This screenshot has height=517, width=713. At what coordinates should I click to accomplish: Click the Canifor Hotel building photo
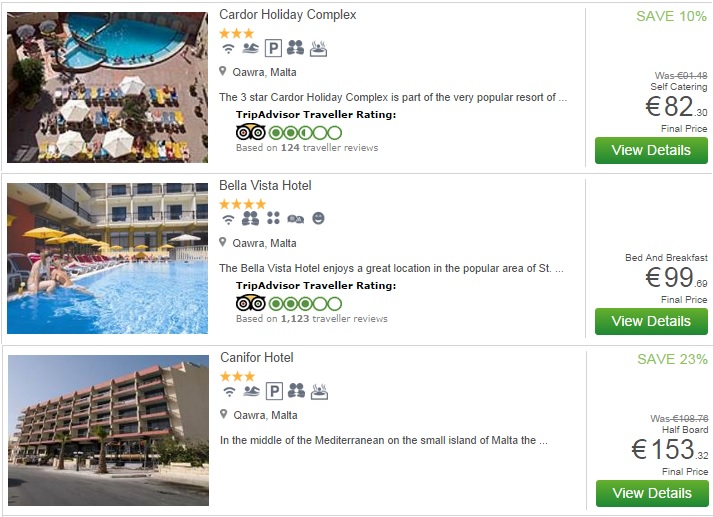(x=108, y=429)
